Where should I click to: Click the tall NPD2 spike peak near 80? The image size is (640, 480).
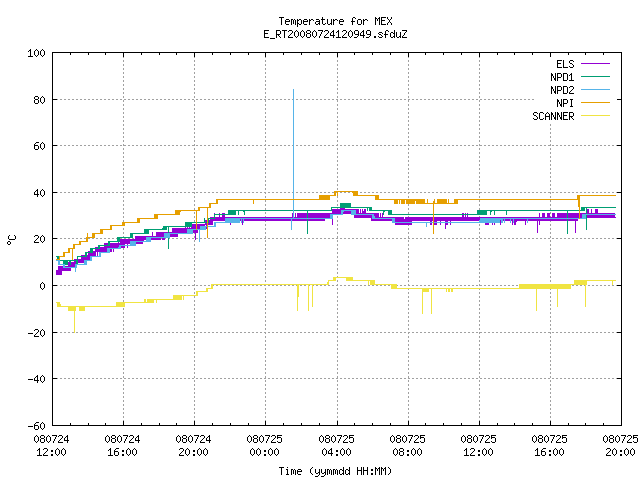[x=293, y=90]
